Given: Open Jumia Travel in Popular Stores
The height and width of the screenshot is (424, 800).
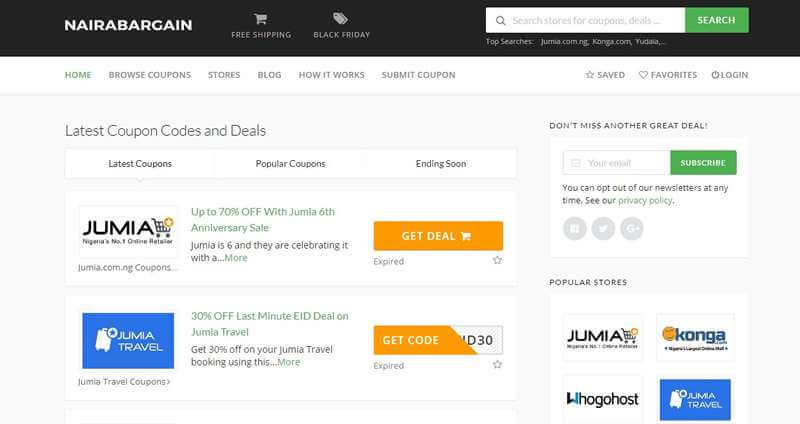Looking at the screenshot, I should 695,400.
